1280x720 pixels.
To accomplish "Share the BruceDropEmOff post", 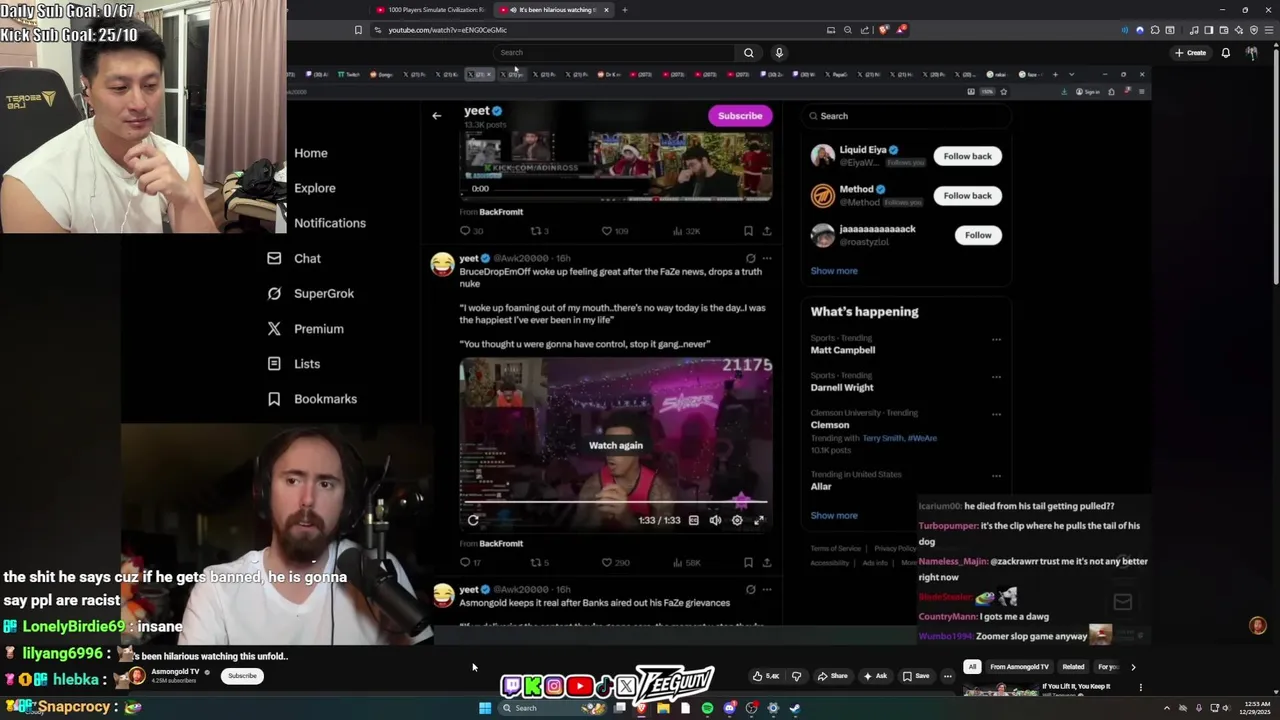I will [767, 563].
